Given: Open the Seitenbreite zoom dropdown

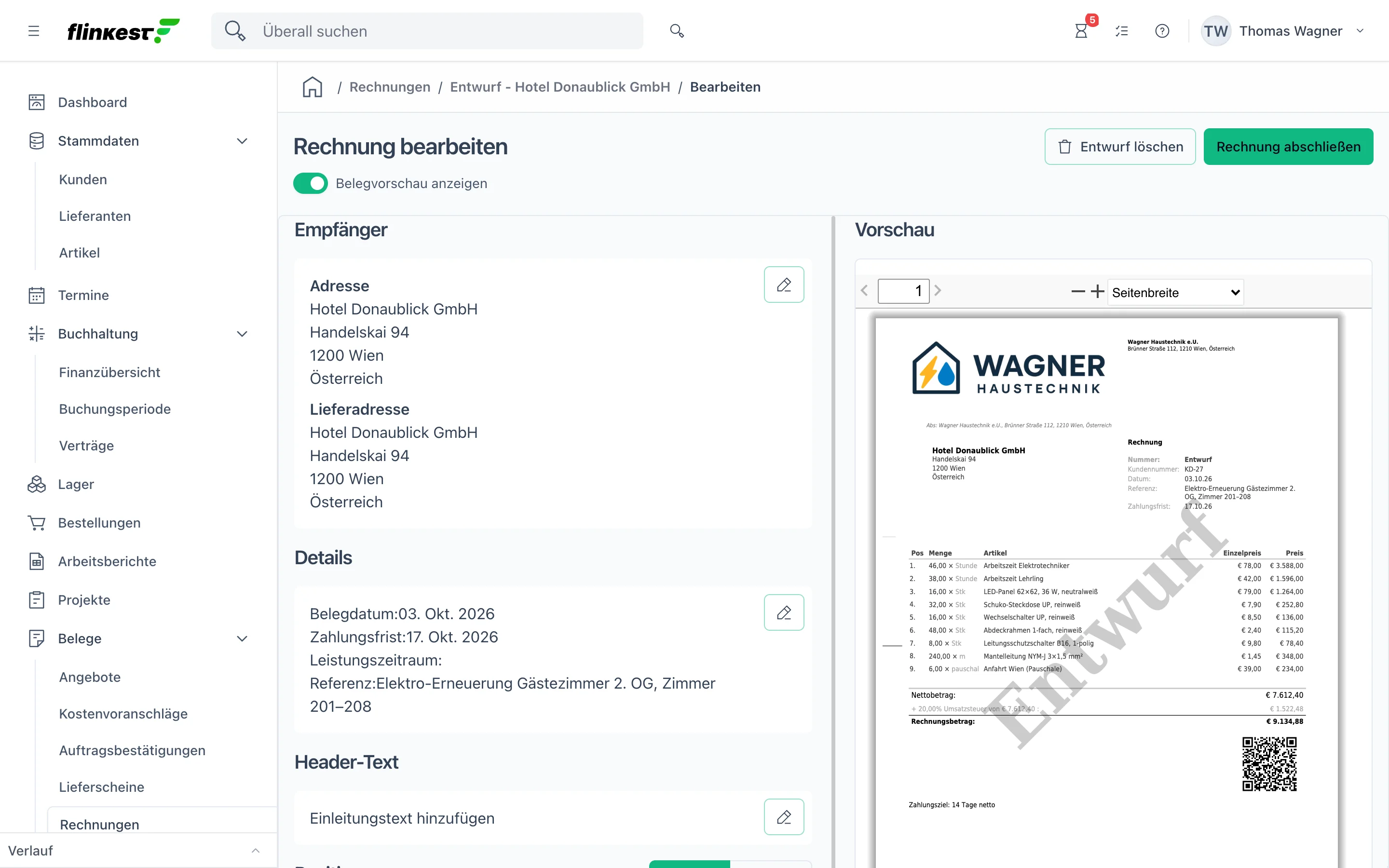Looking at the screenshot, I should pyautogui.click(x=1175, y=292).
